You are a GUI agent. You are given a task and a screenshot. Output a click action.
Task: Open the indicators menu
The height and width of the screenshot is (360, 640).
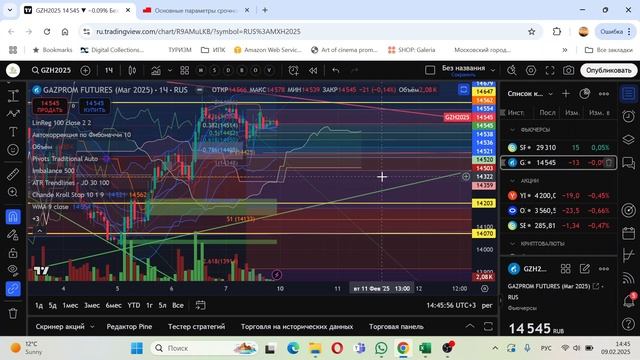click(x=156, y=70)
